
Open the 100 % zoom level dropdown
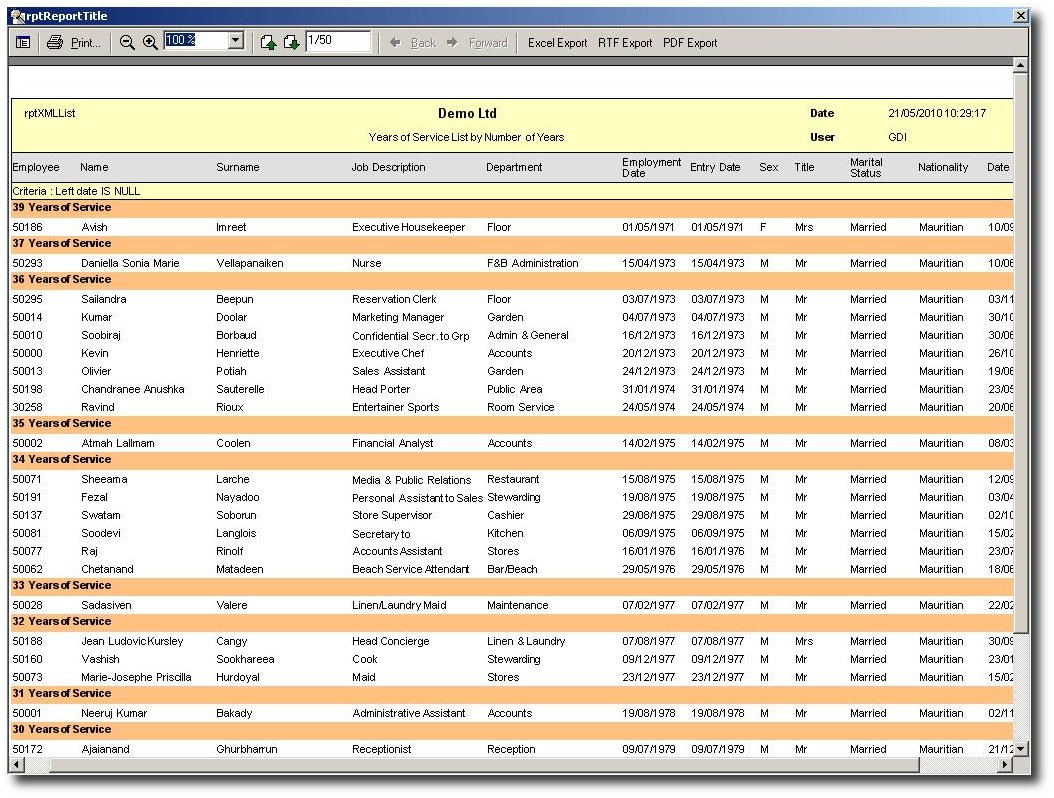click(236, 41)
